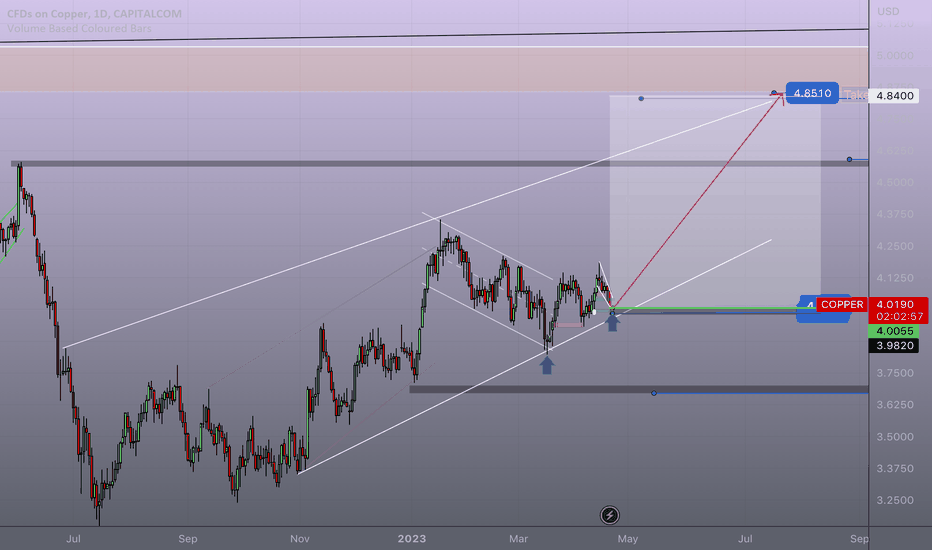Select the red diagonal projection line

[x=695, y=202]
